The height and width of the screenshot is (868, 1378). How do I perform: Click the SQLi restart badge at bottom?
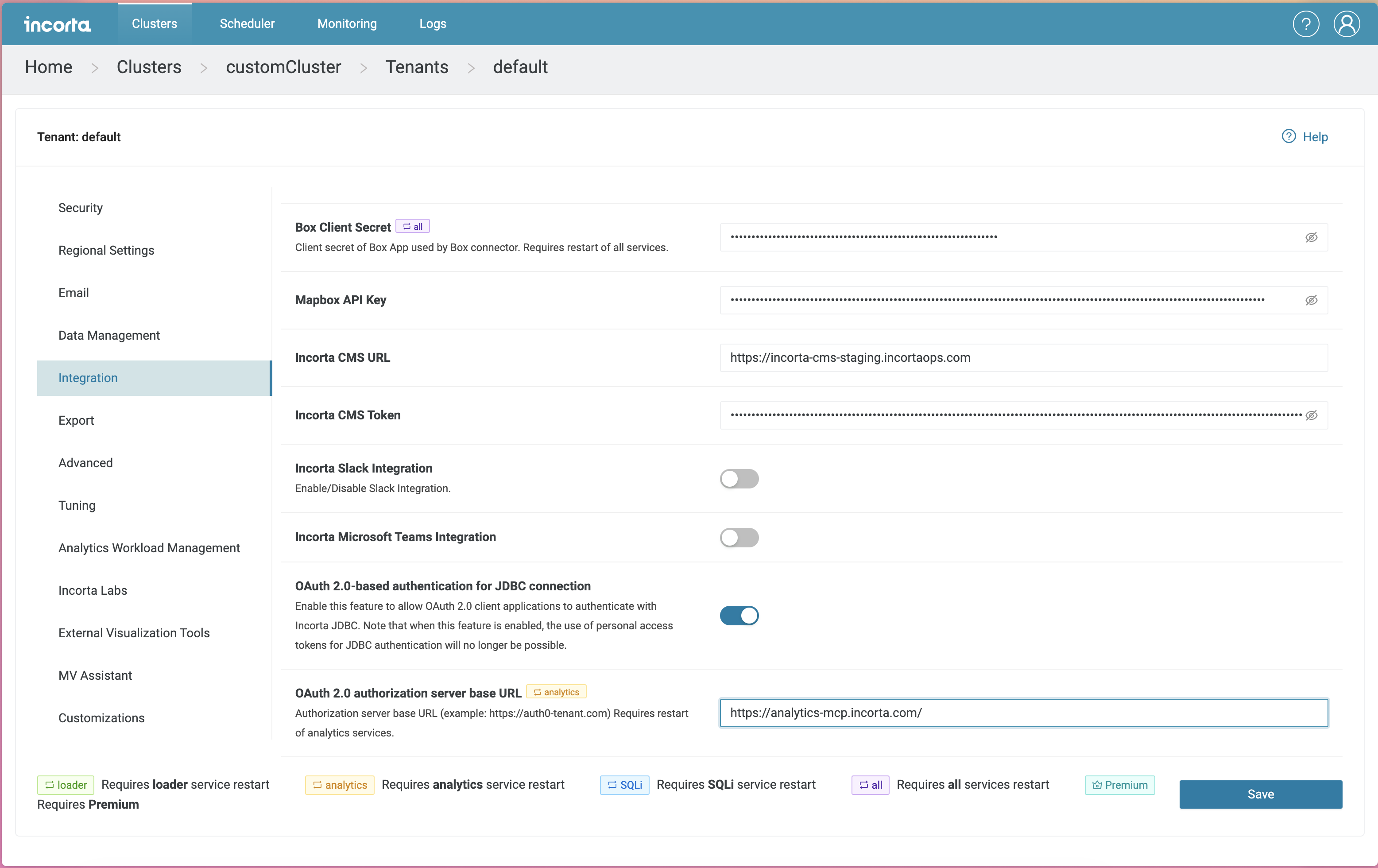[624, 784]
